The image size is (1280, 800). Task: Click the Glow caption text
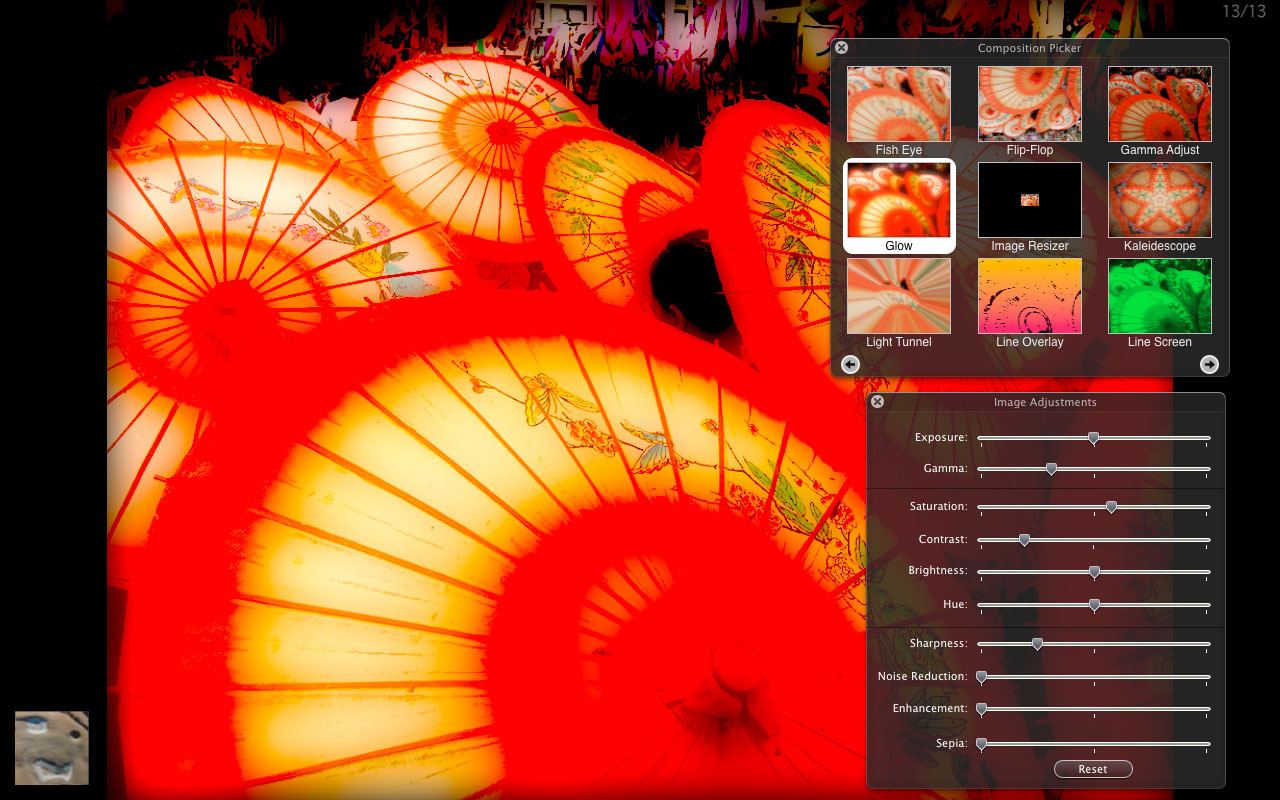899,246
